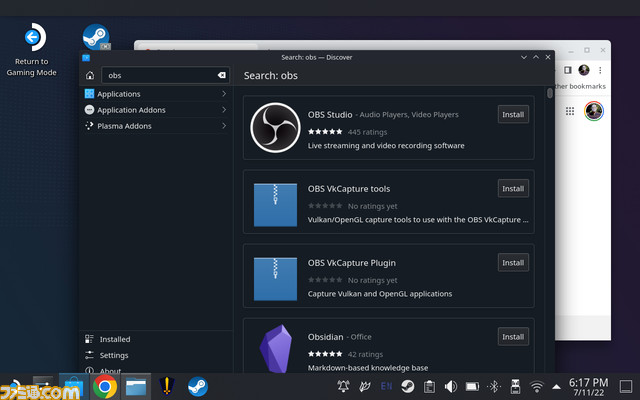Open the Installed section
The width and height of the screenshot is (640, 400).
click(156, 339)
